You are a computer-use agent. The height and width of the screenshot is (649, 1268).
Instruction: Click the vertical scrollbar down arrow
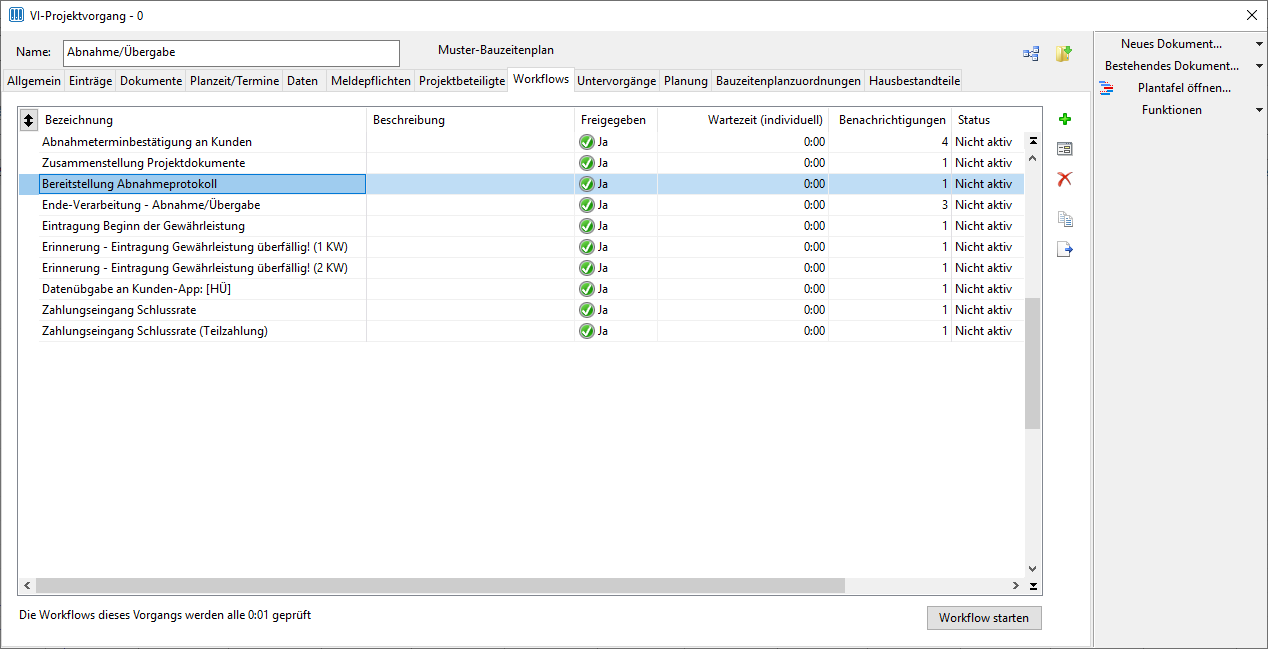coord(1033,569)
